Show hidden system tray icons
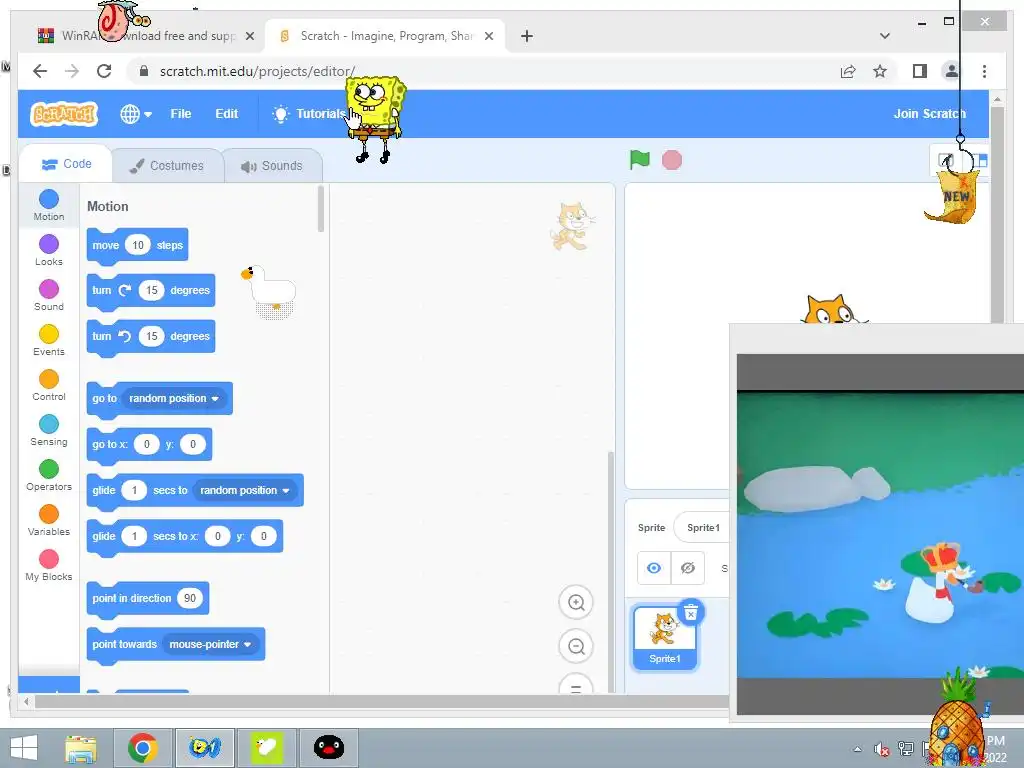This screenshot has height=768, width=1024. 857,749
